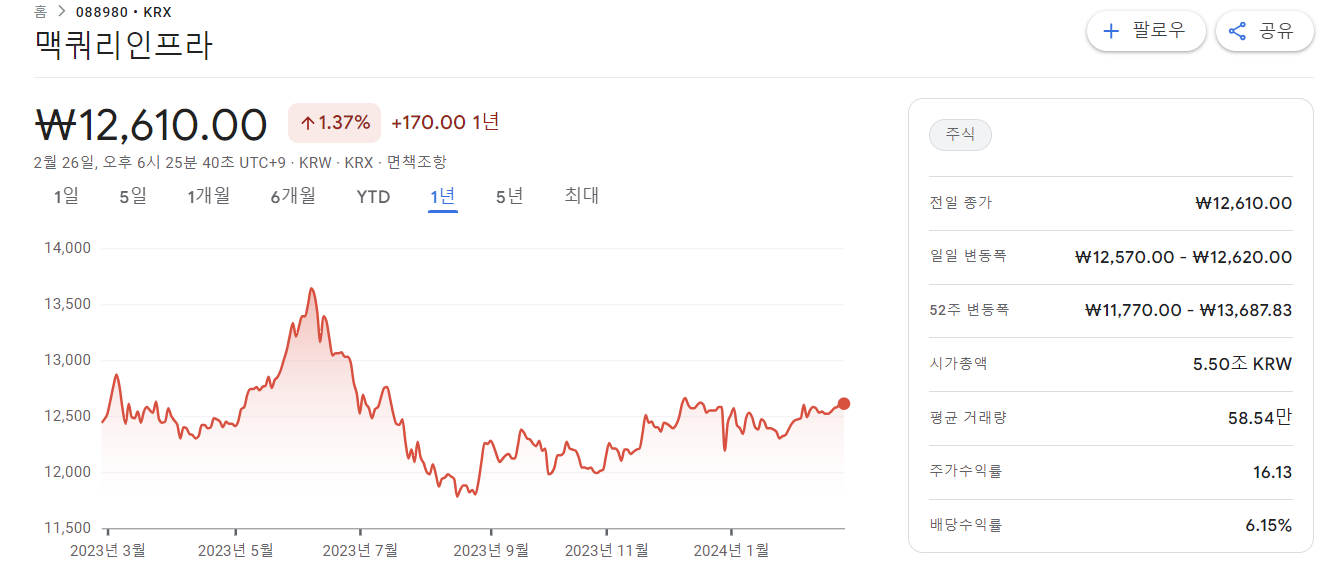Image resolution: width=1318 pixels, height=563 pixels.
Task: Click the 2023년 9월 x-axis label
Action: point(491,550)
